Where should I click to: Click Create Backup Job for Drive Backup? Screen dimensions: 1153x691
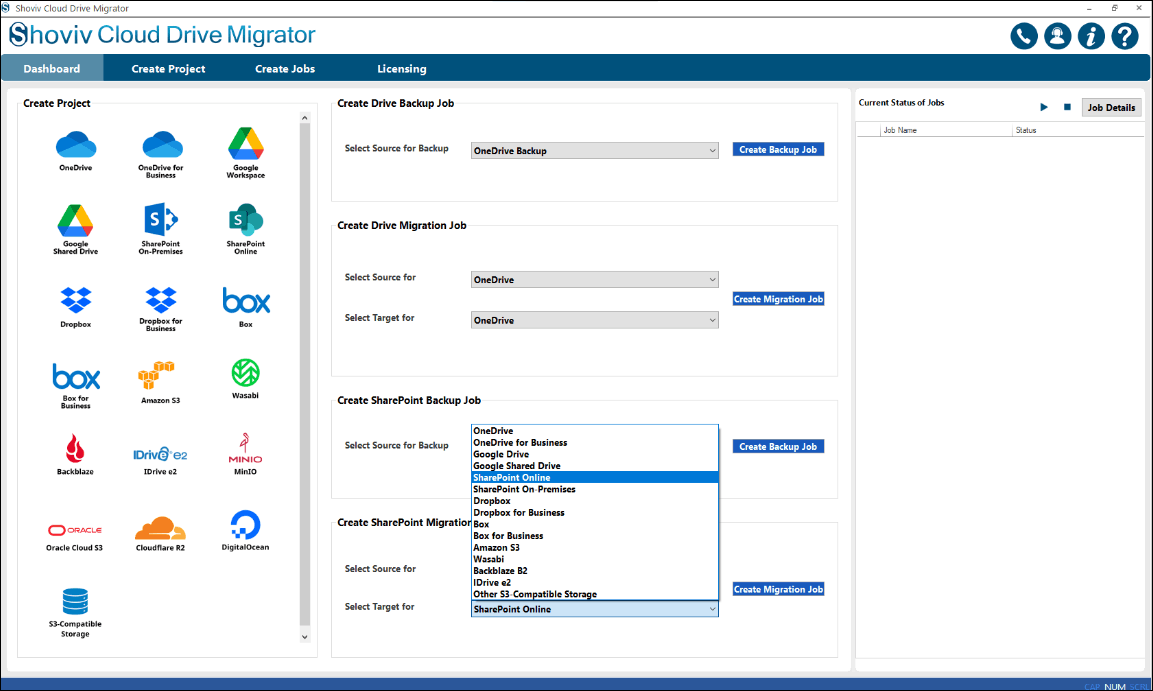pos(778,149)
